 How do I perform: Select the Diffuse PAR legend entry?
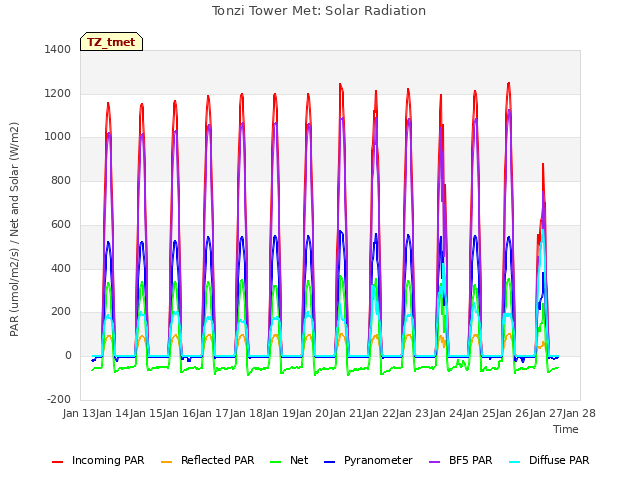549,460
